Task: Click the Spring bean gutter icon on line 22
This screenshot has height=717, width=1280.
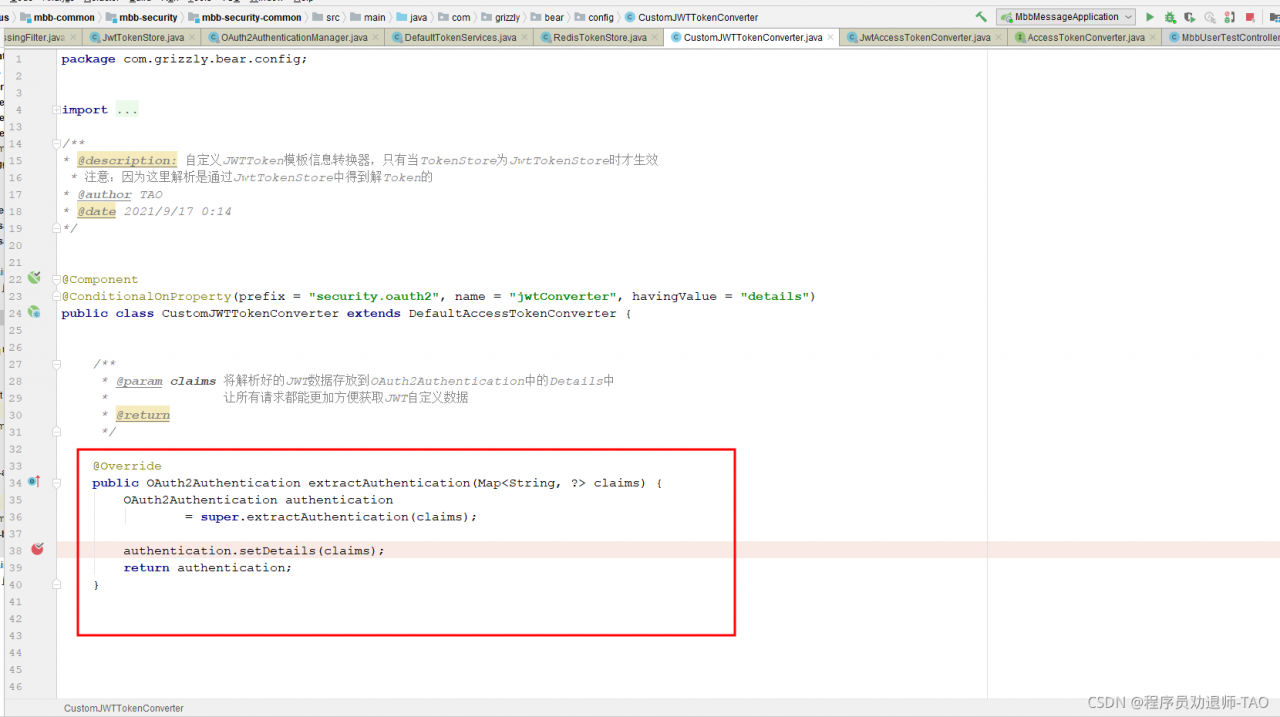Action: pos(34,278)
